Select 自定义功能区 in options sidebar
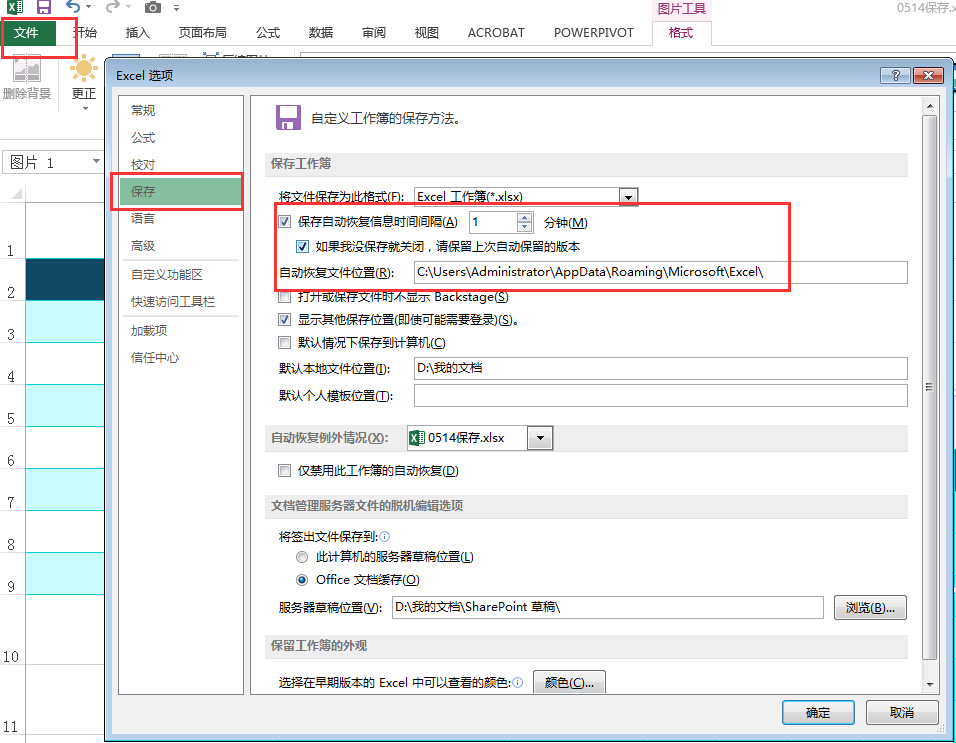 tap(180, 275)
